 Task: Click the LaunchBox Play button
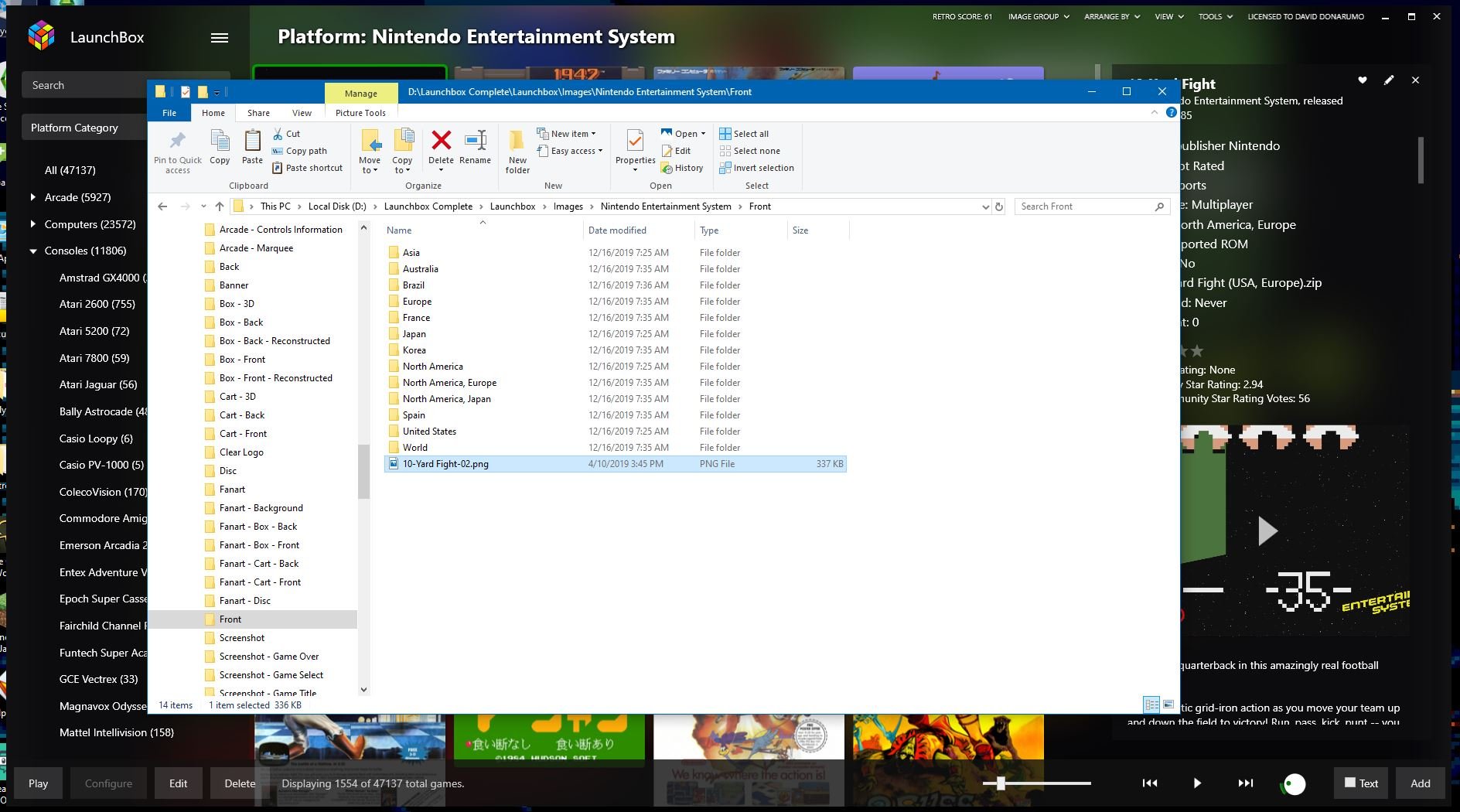point(39,783)
